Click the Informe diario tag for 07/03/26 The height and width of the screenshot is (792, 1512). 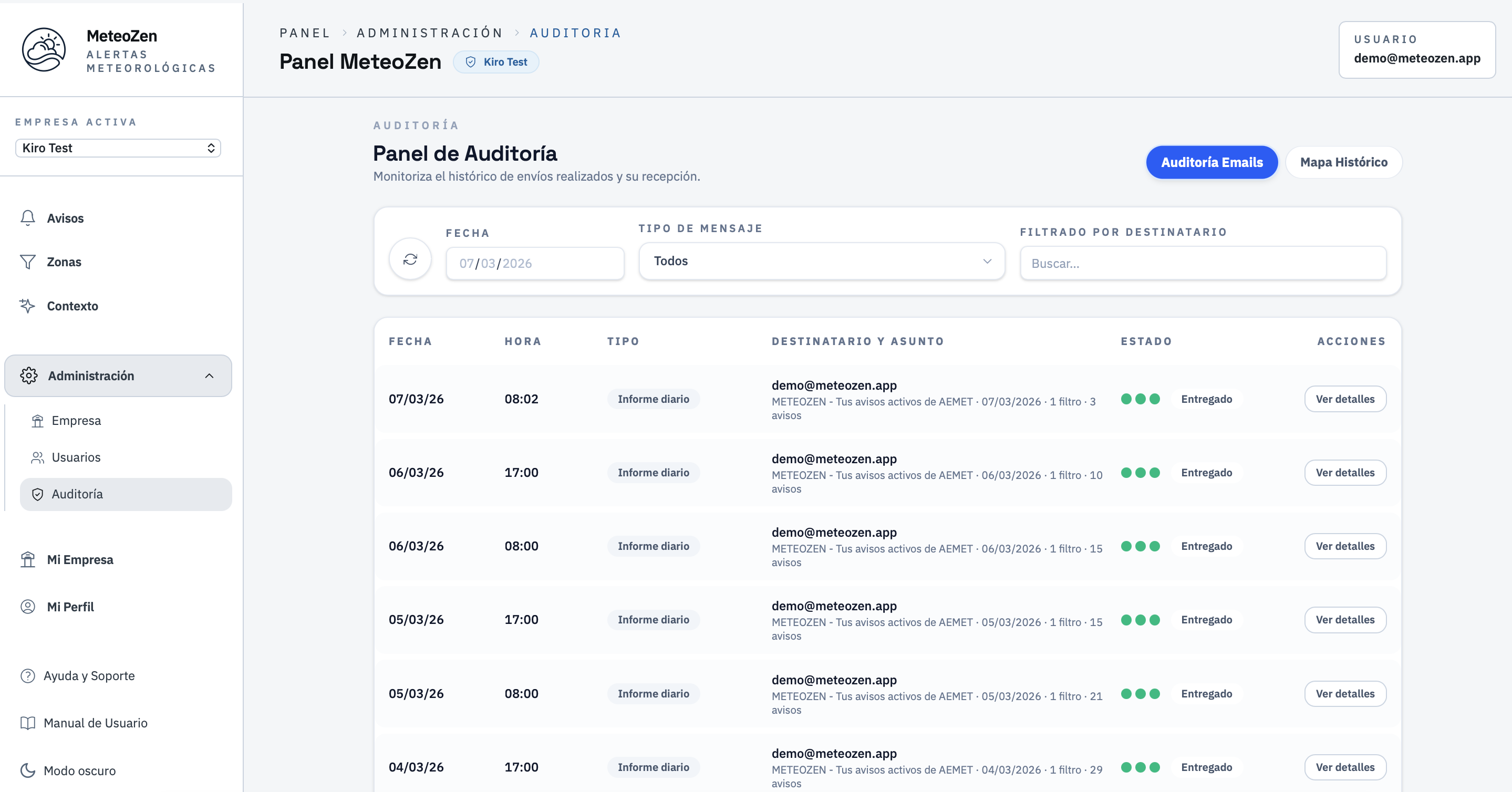coord(653,399)
